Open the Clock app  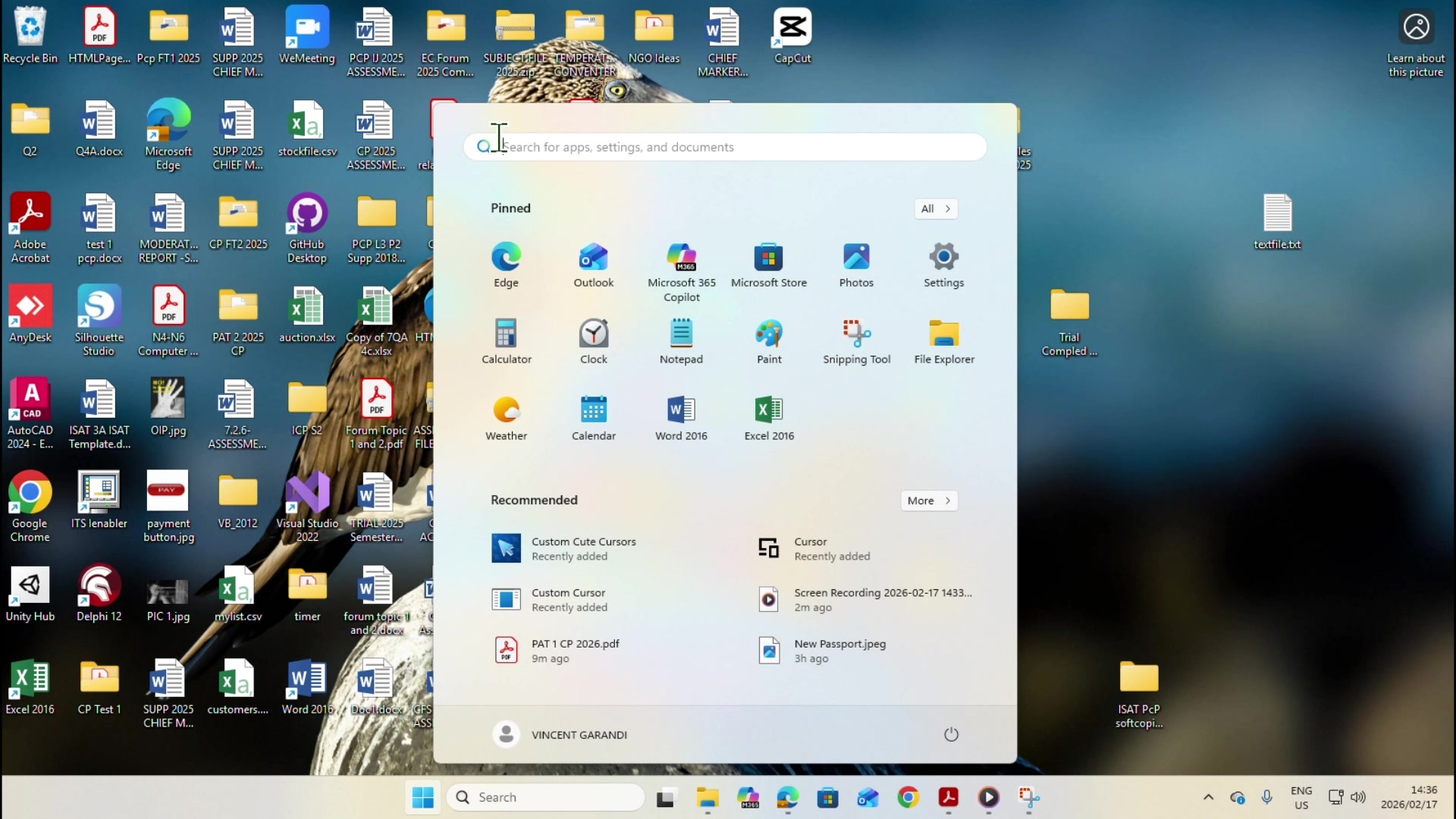tap(593, 342)
